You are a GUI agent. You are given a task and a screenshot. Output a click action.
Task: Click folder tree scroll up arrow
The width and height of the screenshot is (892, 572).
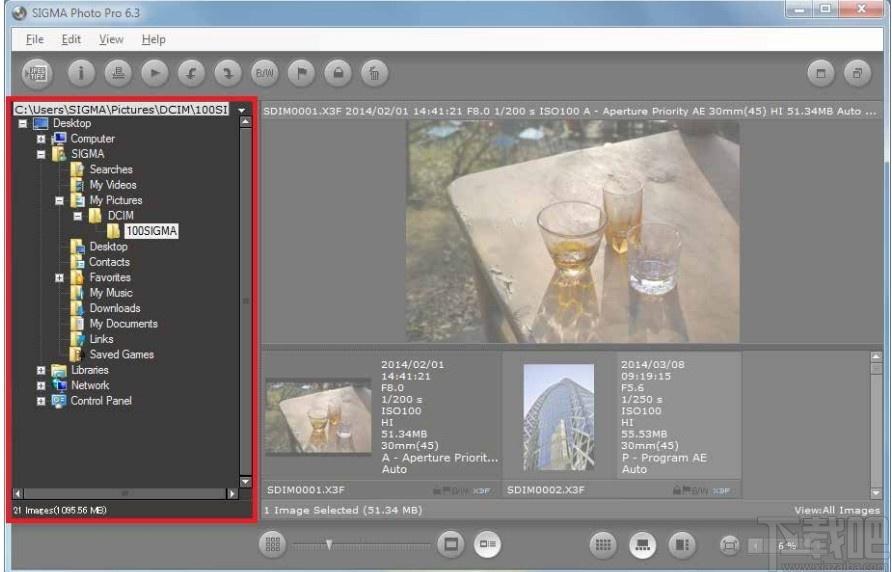point(245,122)
